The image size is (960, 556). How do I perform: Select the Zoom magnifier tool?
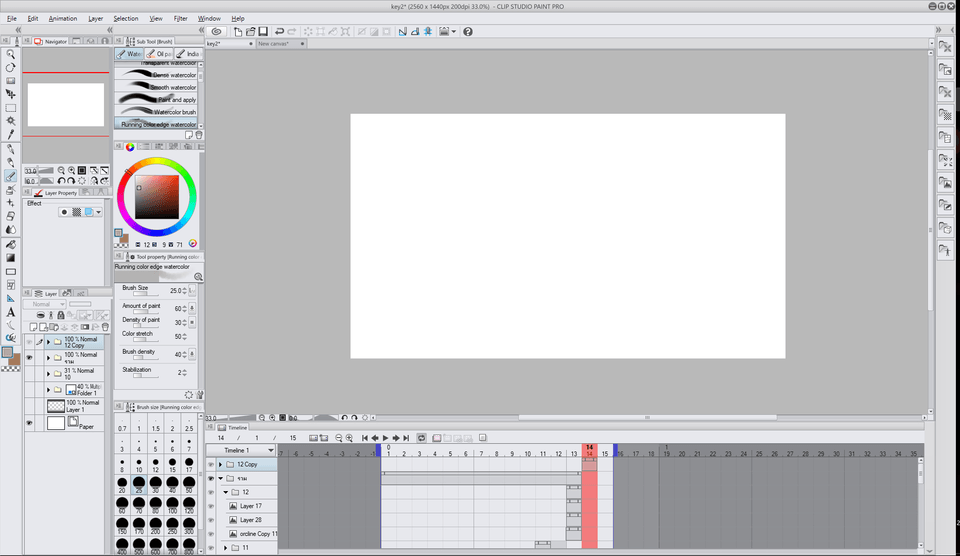pos(11,54)
